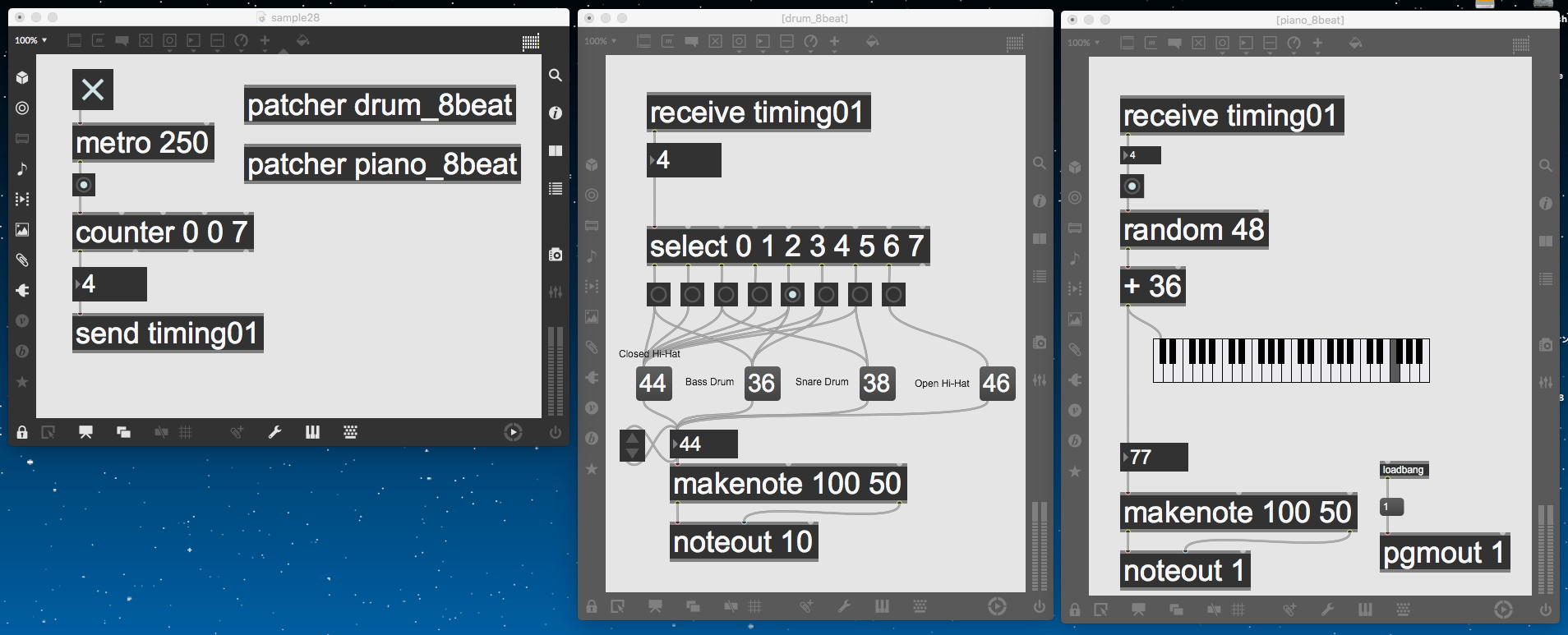Image resolution: width=1568 pixels, height=635 pixels.
Task: Click number box 44 above makenote in drum_8beat
Action: (703, 444)
